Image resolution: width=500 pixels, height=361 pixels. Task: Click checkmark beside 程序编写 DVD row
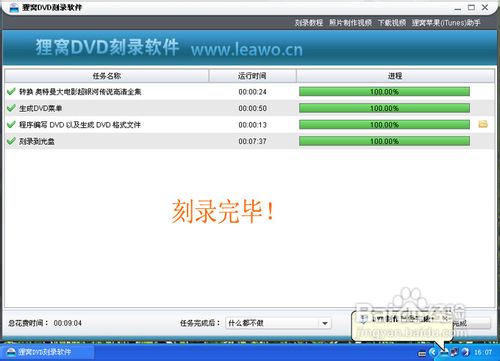(11, 124)
